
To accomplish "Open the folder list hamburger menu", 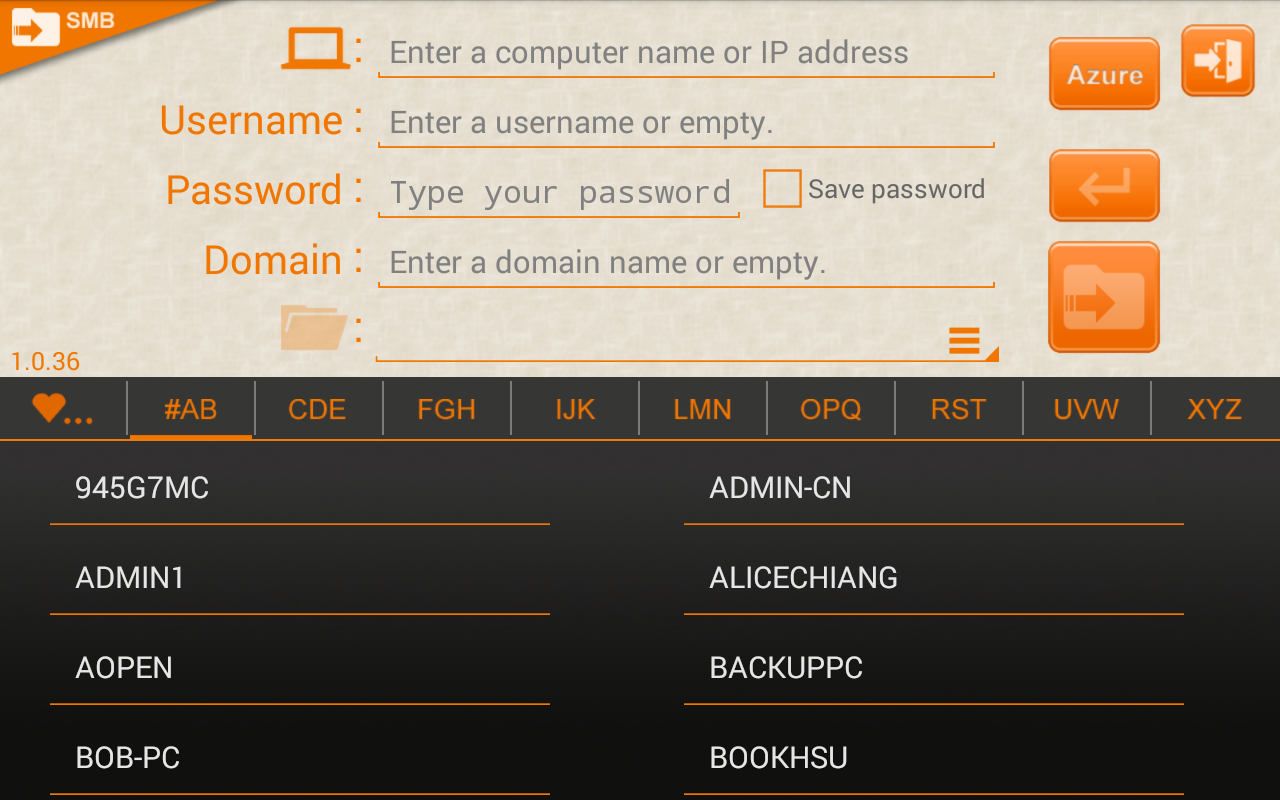I will (x=964, y=340).
